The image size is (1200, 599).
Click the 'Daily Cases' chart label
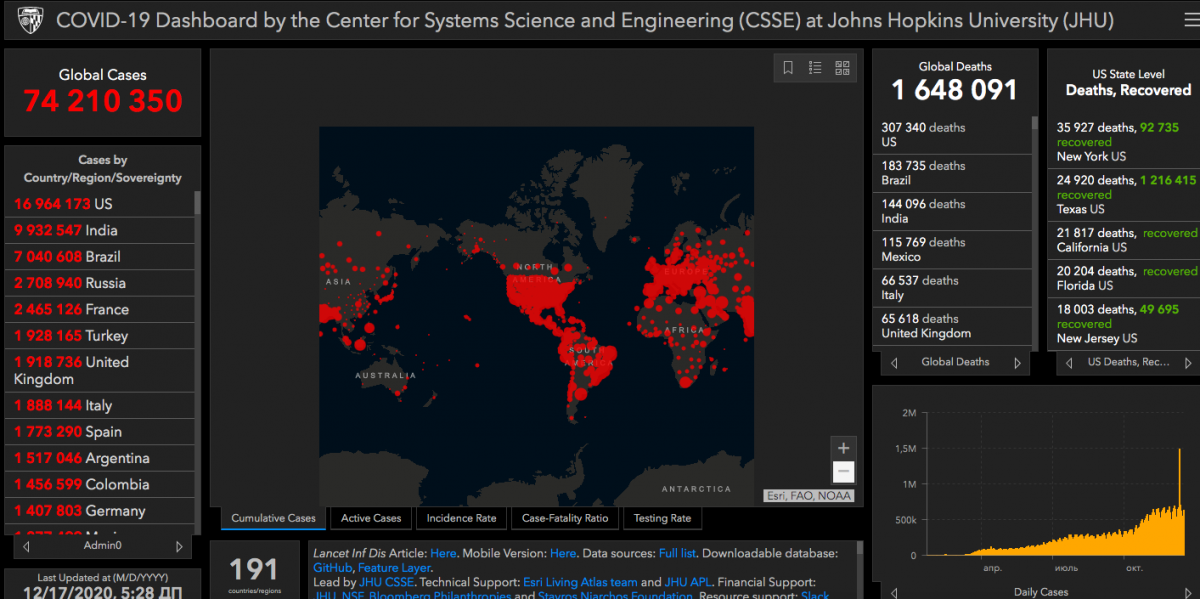[1040, 592]
